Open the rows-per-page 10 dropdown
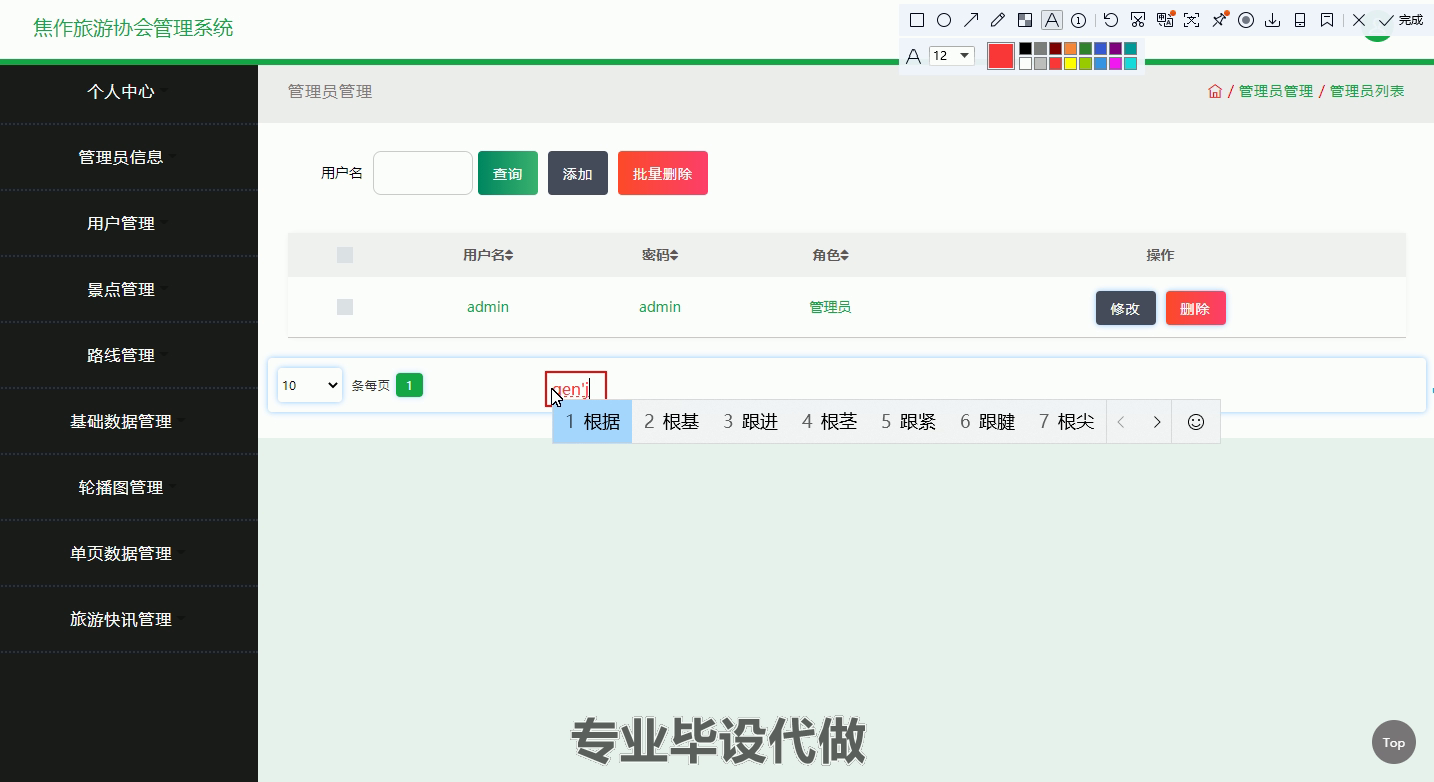 click(x=310, y=385)
